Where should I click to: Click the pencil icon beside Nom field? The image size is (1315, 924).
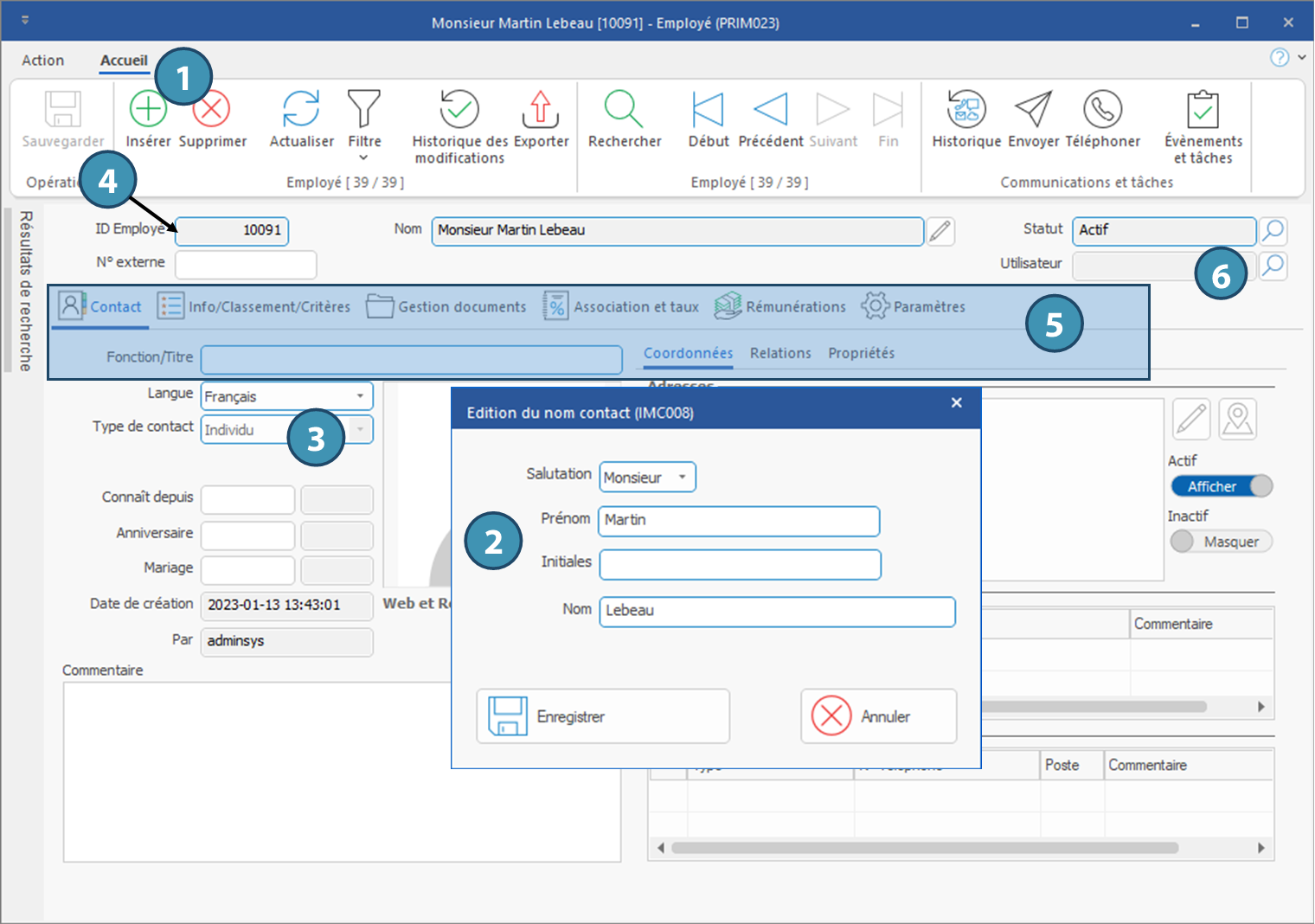tap(940, 231)
